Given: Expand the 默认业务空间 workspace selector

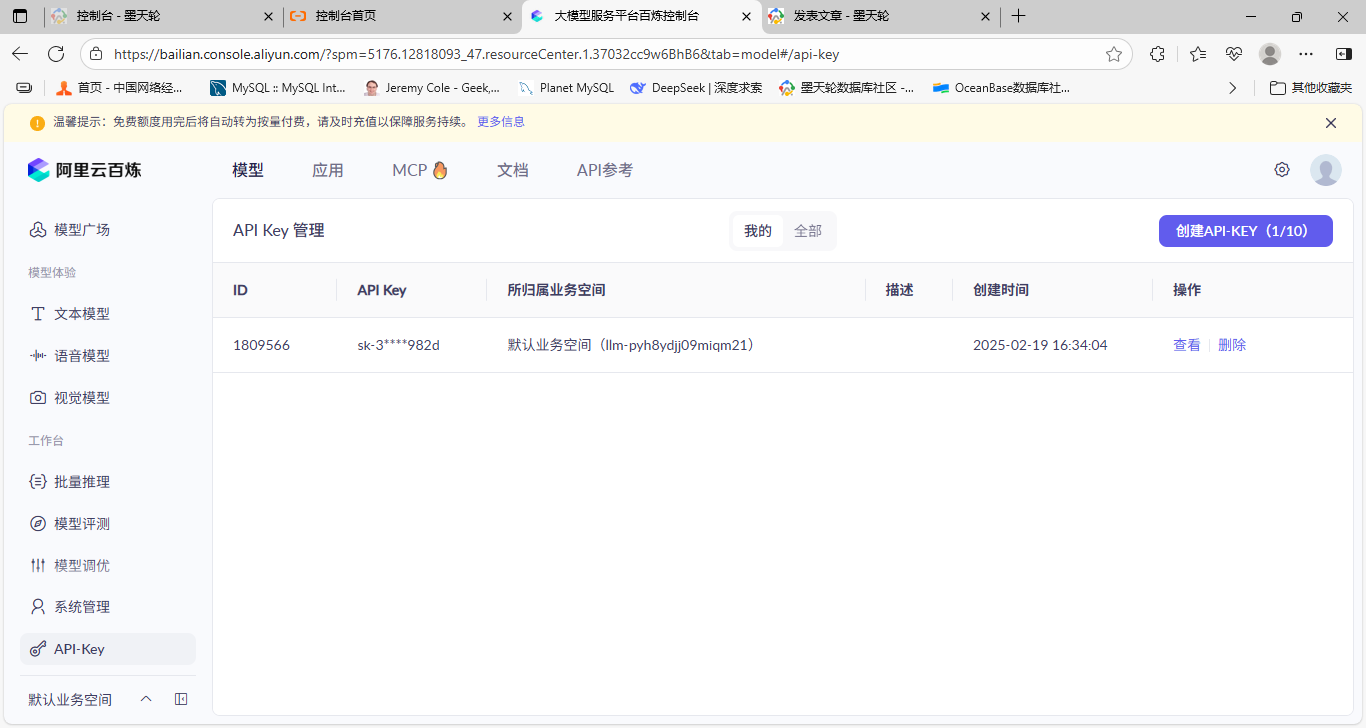Looking at the screenshot, I should click(146, 699).
